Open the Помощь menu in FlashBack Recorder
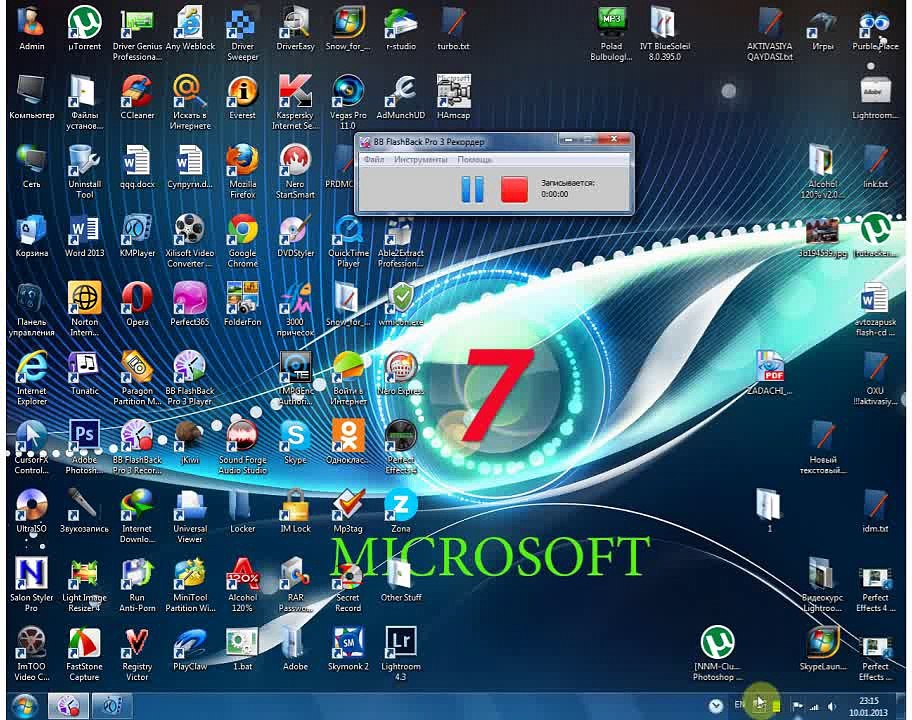Image resolution: width=912 pixels, height=720 pixels. tap(474, 159)
